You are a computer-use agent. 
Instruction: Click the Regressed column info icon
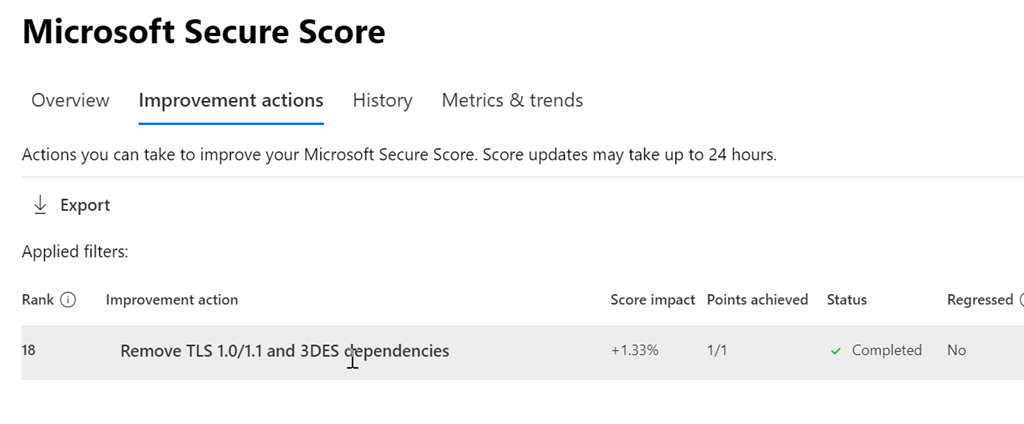pyautogui.click(x=1020, y=300)
